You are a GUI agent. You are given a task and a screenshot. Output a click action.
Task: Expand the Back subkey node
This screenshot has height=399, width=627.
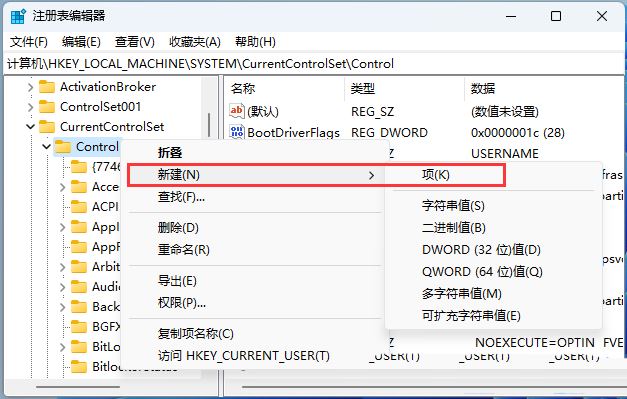[x=62, y=307]
